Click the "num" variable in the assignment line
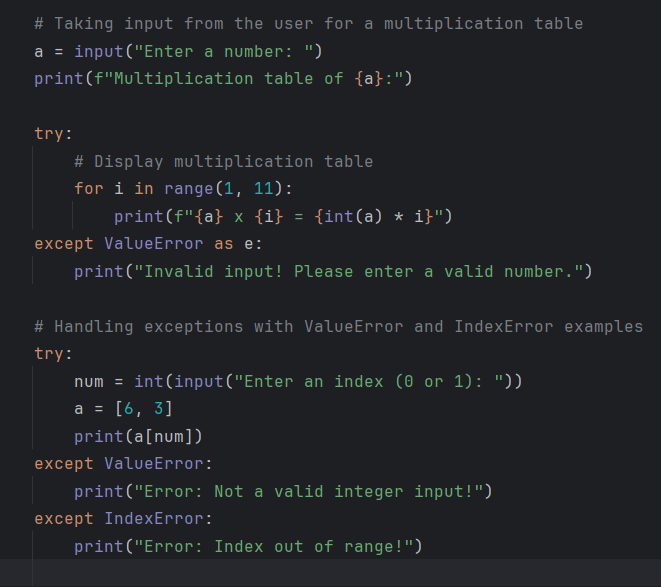 point(89,382)
